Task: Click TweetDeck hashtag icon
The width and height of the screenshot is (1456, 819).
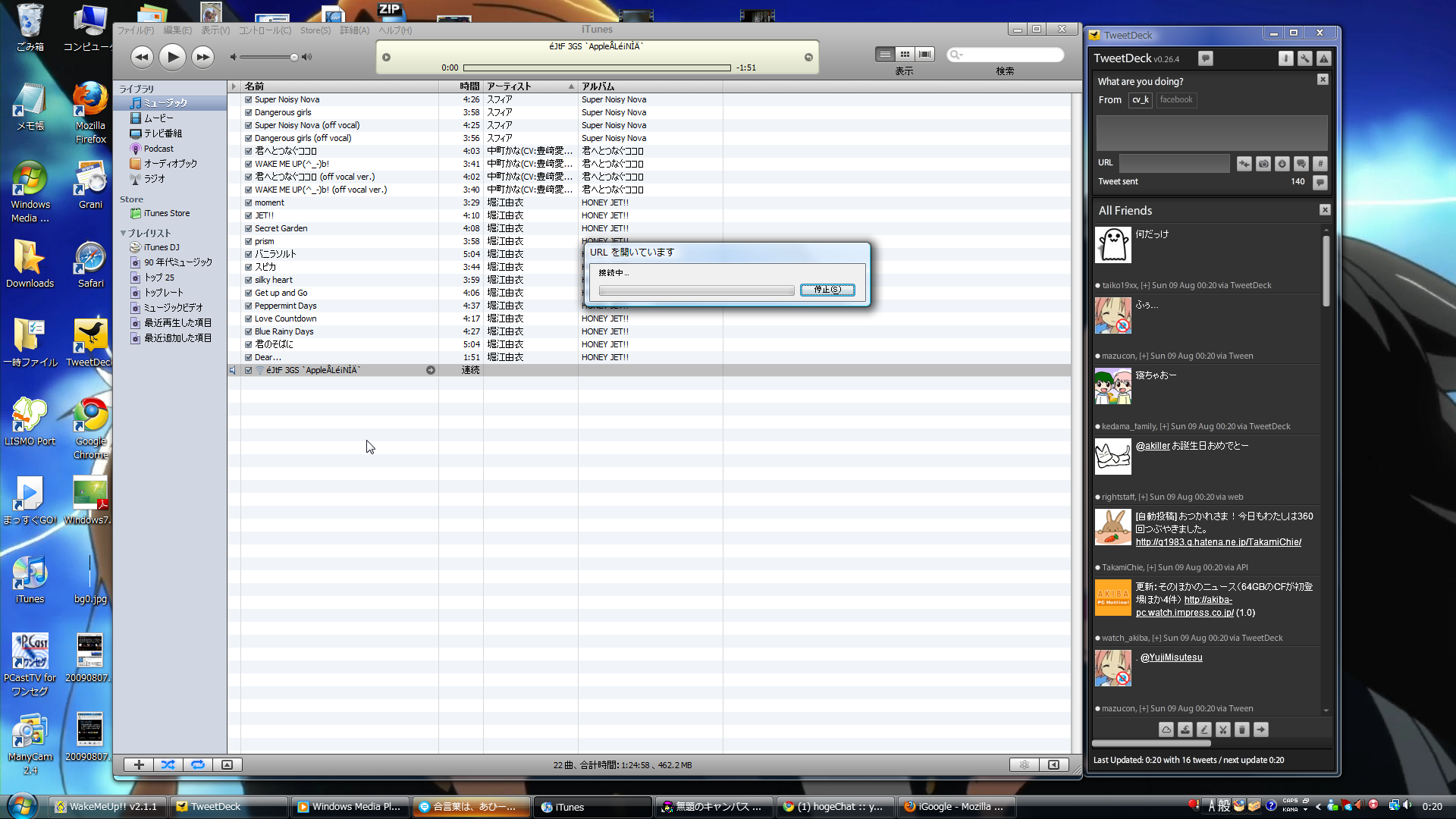Action: tap(1320, 164)
